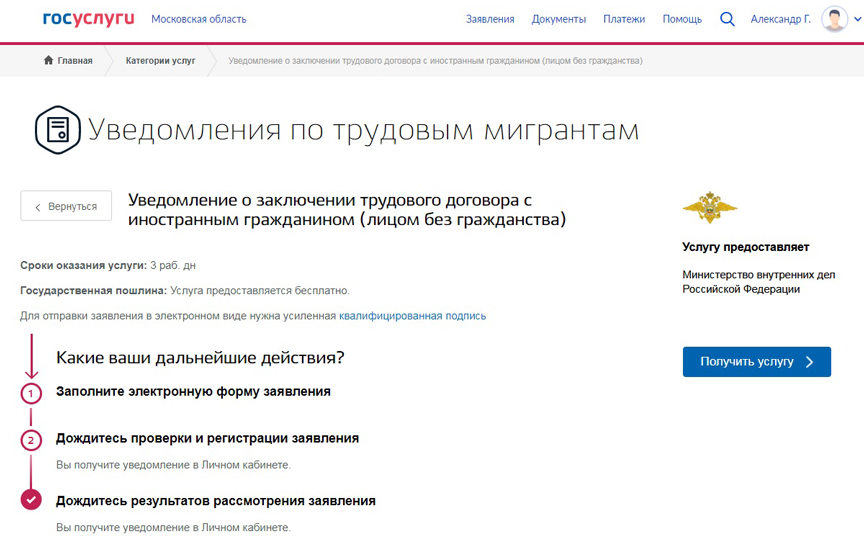Open the Московская область region selector
This screenshot has width=864, height=543.
[x=198, y=19]
